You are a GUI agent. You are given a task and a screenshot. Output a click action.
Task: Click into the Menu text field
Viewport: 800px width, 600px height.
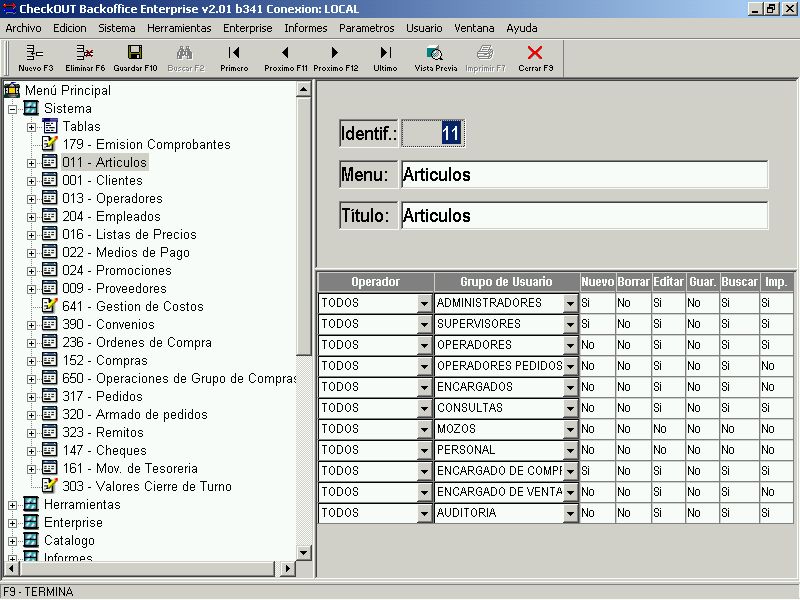click(x=584, y=174)
